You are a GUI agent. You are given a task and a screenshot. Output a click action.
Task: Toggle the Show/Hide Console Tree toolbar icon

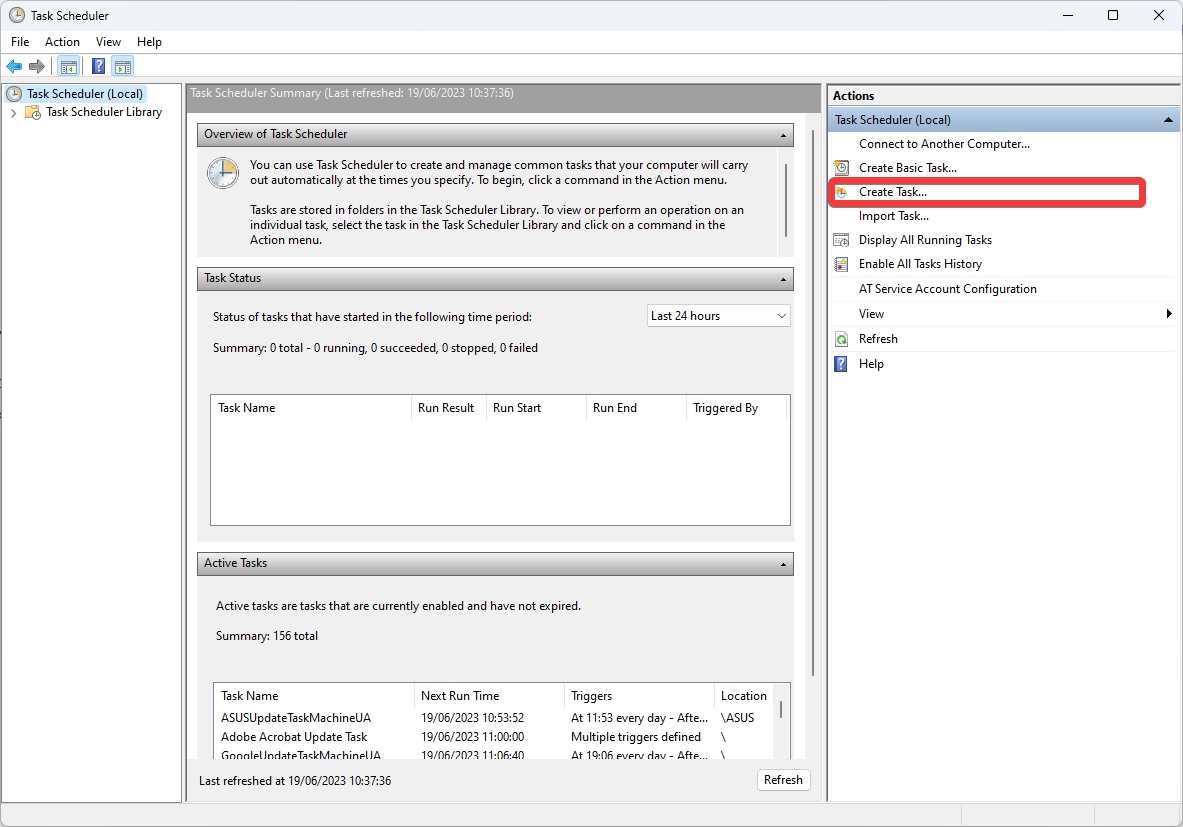(68, 67)
